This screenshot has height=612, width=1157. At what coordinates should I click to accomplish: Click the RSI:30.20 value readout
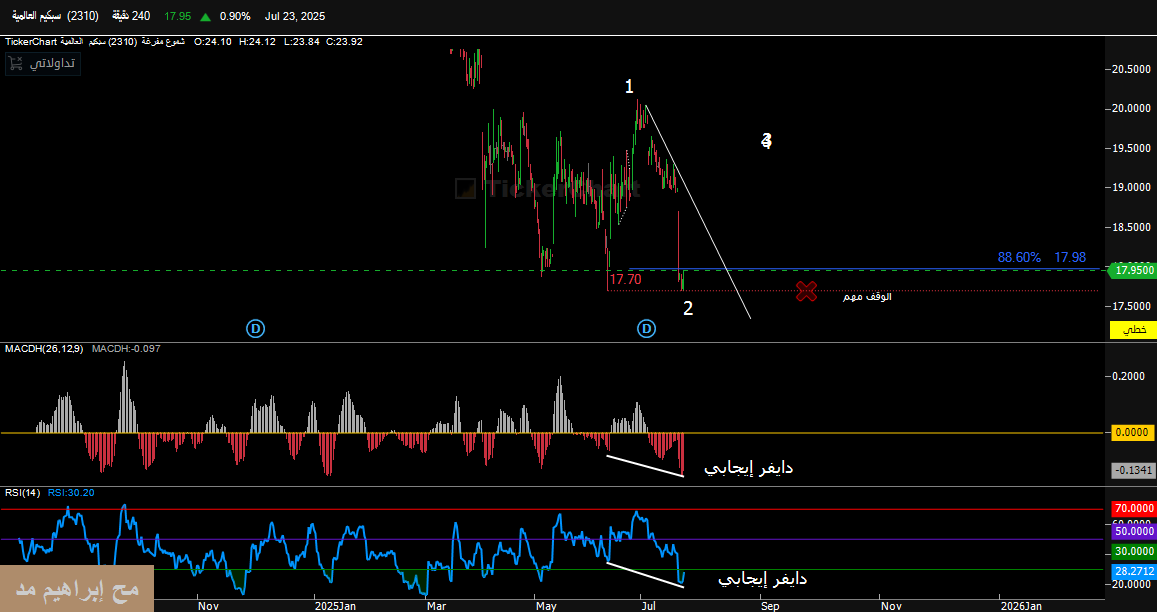coord(71,492)
